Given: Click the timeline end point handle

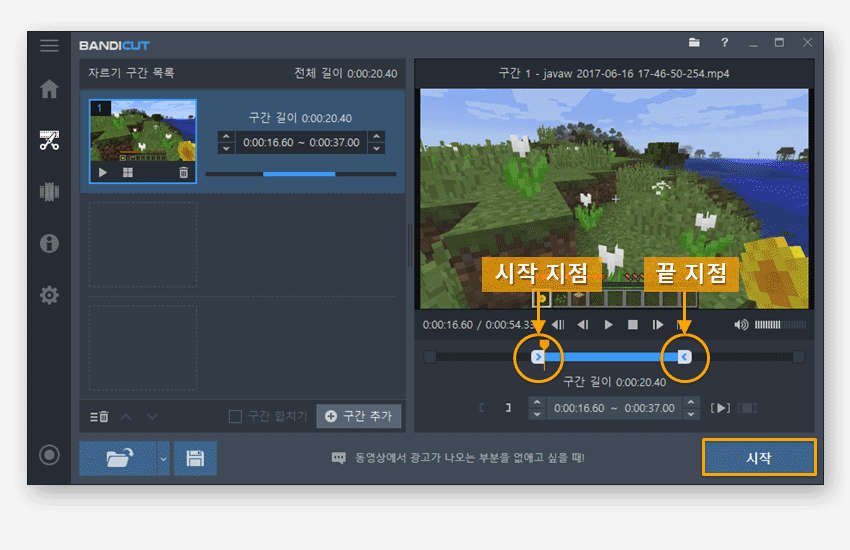Looking at the screenshot, I should [x=685, y=357].
